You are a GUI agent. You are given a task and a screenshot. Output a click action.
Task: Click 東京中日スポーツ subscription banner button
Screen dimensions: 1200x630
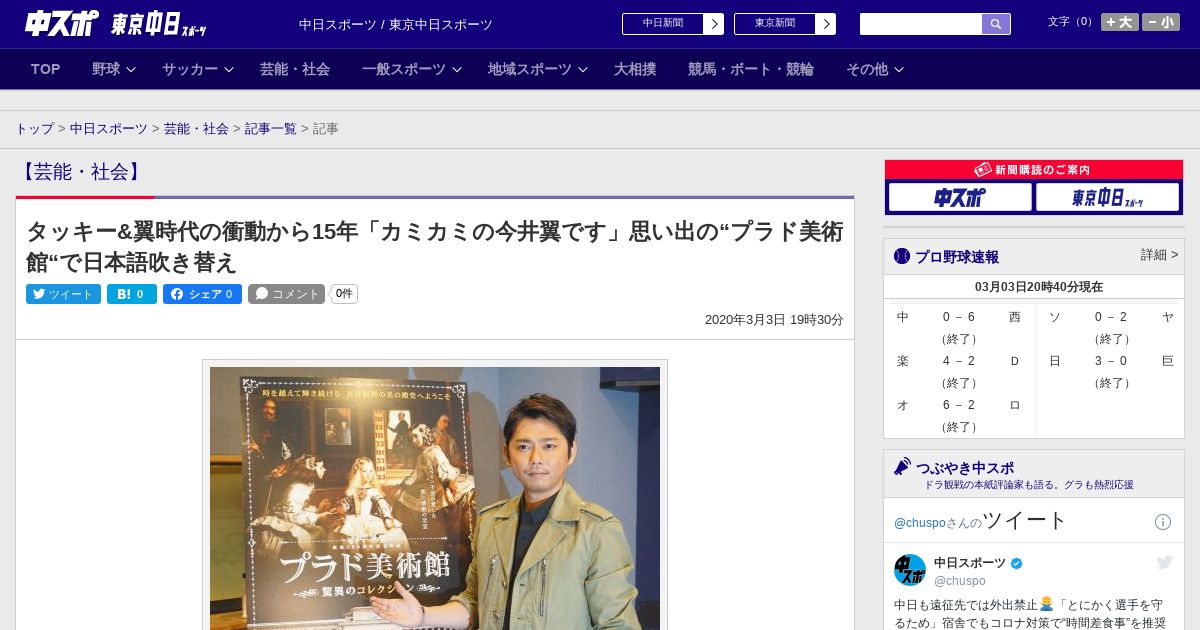click(x=1107, y=197)
